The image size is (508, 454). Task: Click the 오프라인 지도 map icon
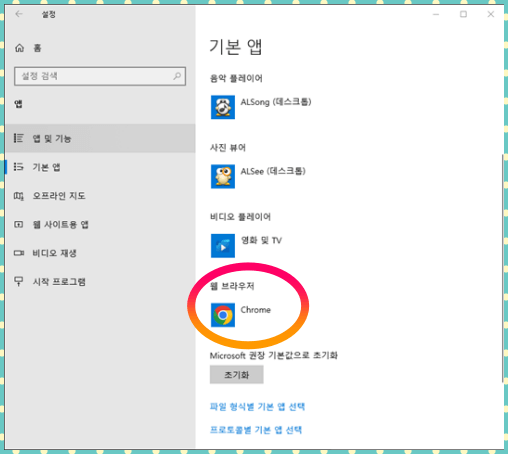point(19,196)
